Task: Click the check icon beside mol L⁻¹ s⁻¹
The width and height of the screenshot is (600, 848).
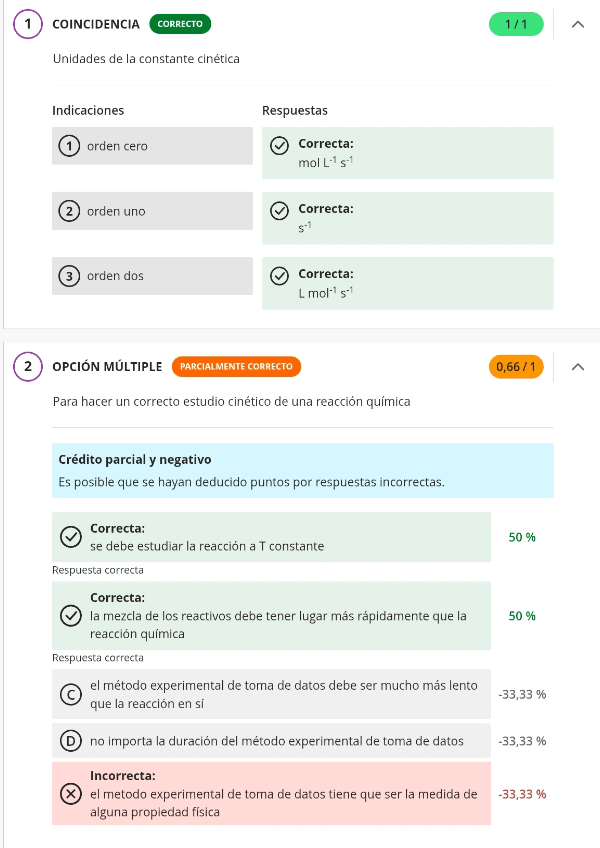Action: (280, 145)
